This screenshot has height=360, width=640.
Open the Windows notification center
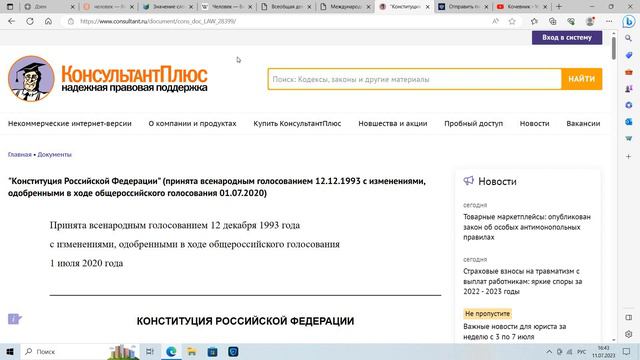[x=627, y=351]
